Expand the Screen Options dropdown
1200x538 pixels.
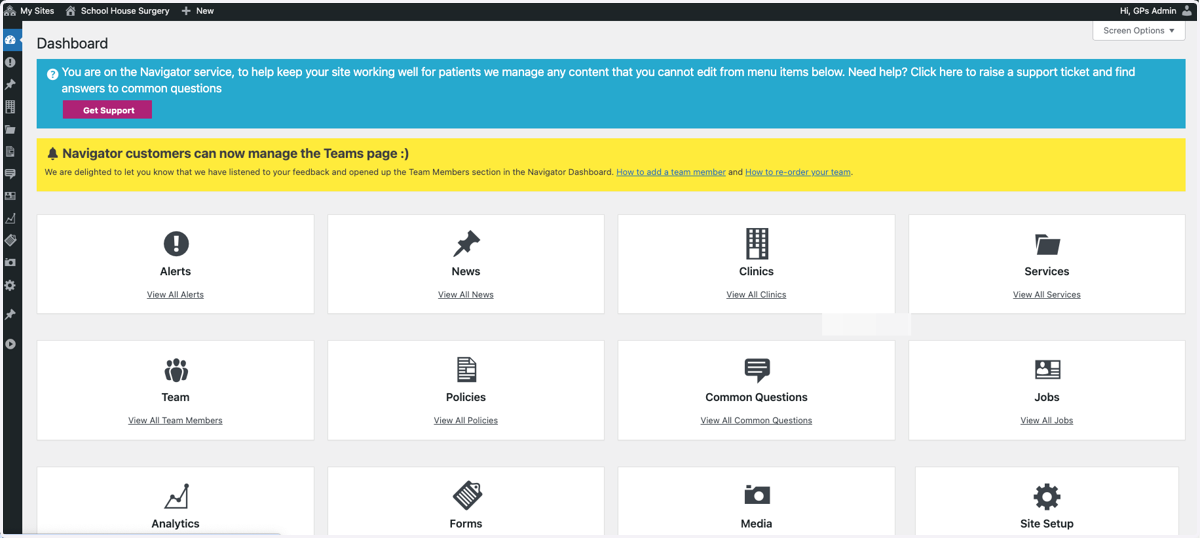tap(1139, 31)
